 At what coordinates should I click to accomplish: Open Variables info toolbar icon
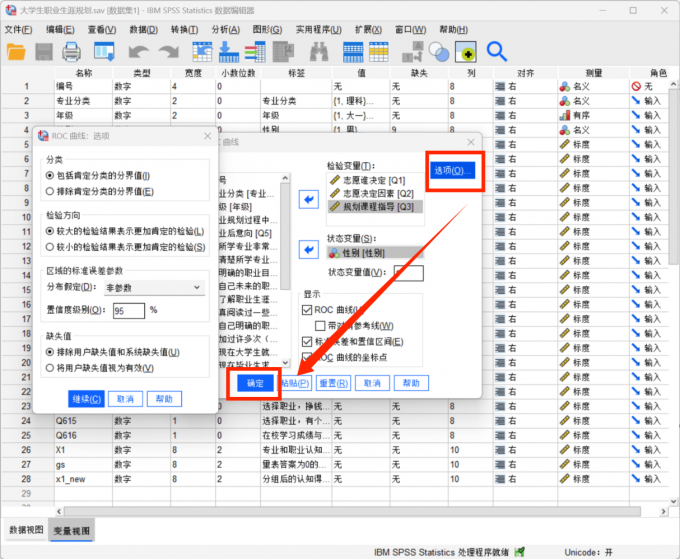255,52
